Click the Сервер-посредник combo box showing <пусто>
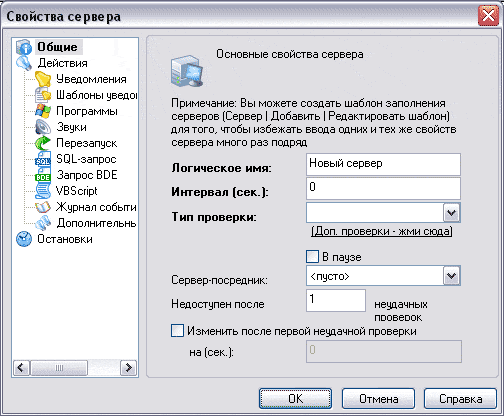Image resolution: width=504 pixels, height=416 pixels. pyautogui.click(x=383, y=276)
